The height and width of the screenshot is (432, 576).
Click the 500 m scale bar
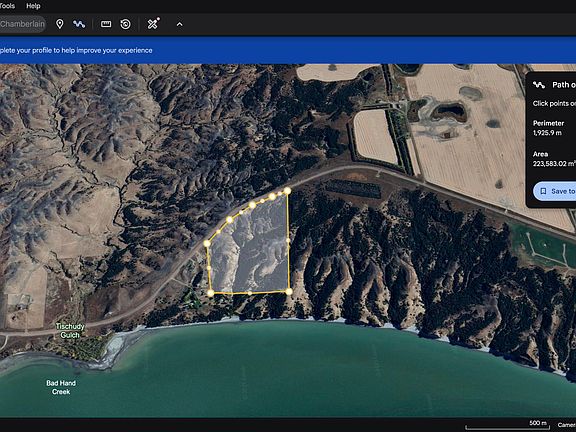[x=507, y=425]
